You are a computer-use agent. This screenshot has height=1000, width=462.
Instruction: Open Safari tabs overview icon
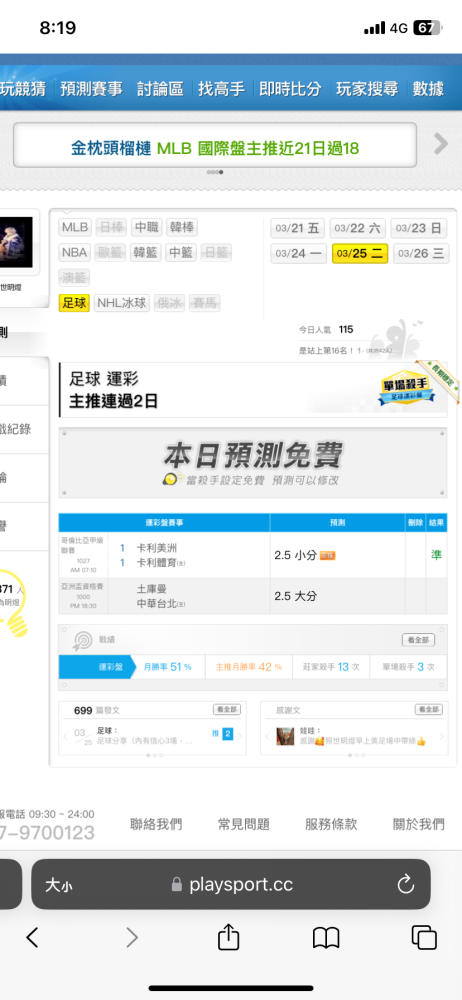(x=424, y=937)
